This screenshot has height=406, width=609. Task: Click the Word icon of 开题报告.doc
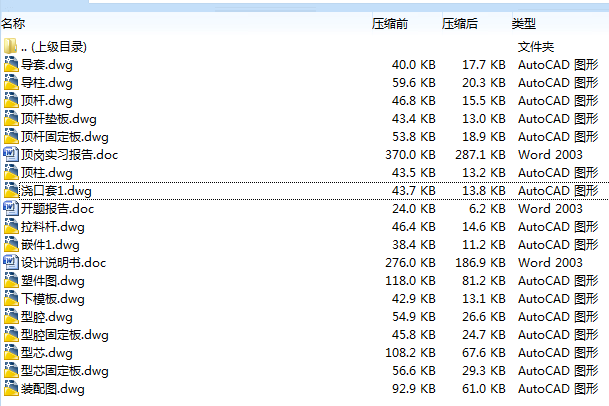[x=11, y=209]
